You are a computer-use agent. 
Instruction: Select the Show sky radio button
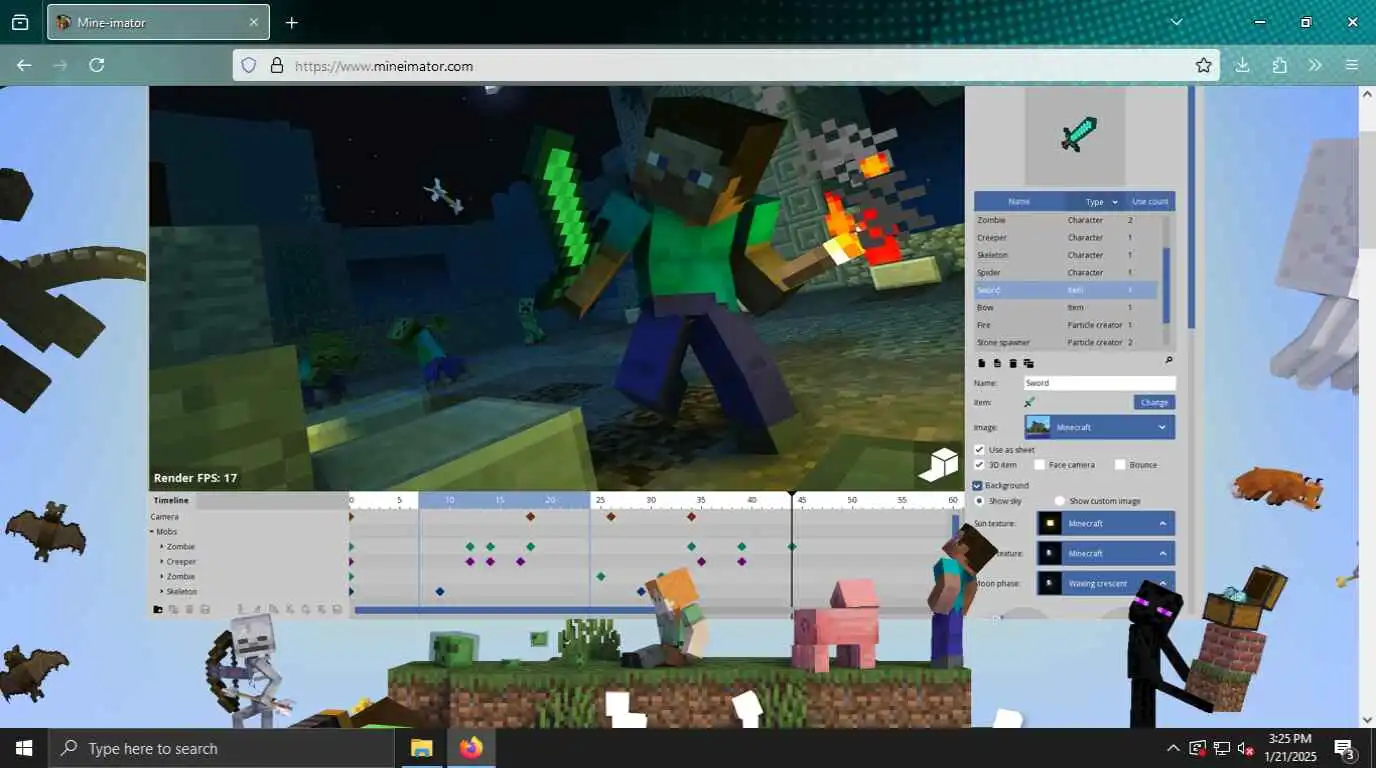click(979, 501)
